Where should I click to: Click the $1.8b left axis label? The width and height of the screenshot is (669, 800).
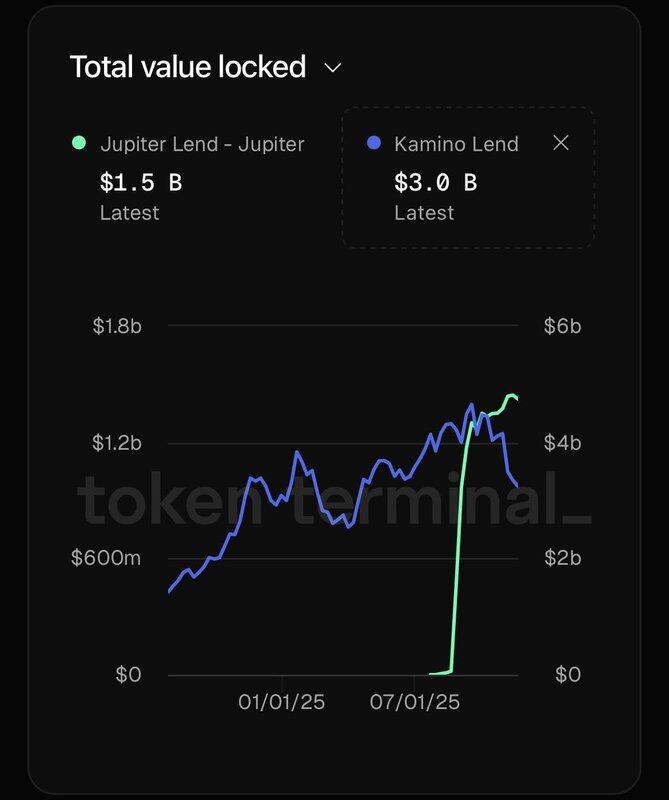[x=116, y=325]
